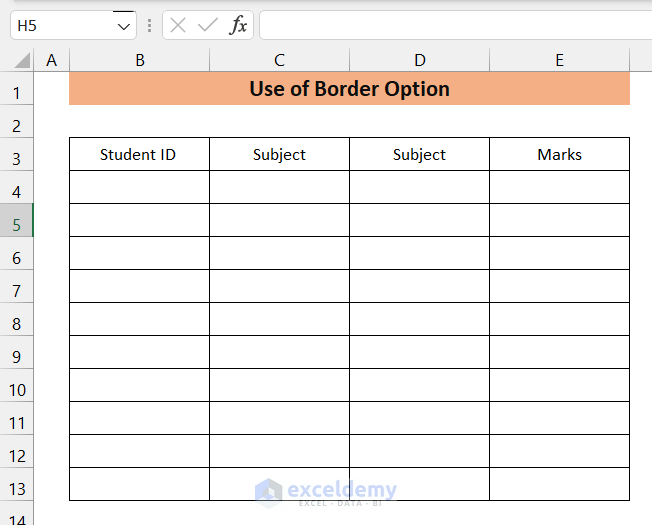Select row 8 header
Screen dimensions: 652x525
point(16,320)
